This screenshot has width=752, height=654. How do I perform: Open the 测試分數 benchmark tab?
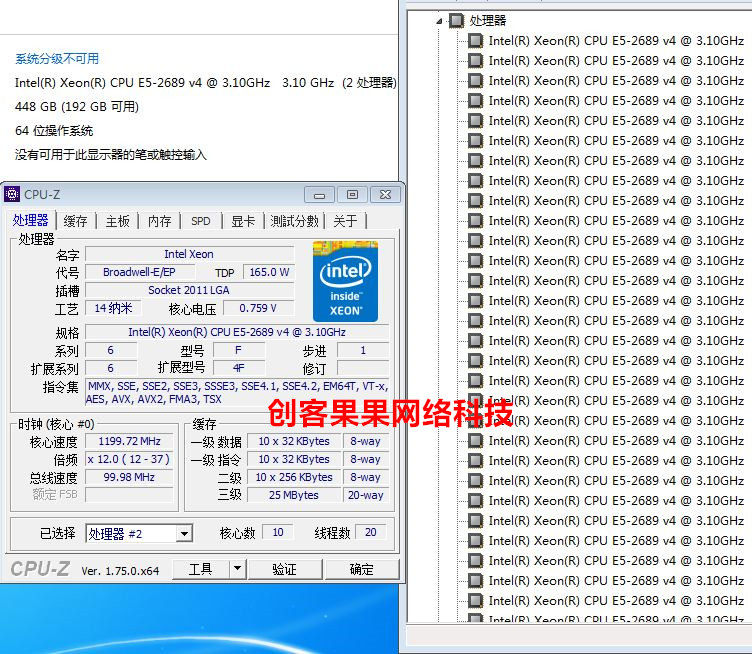point(294,221)
